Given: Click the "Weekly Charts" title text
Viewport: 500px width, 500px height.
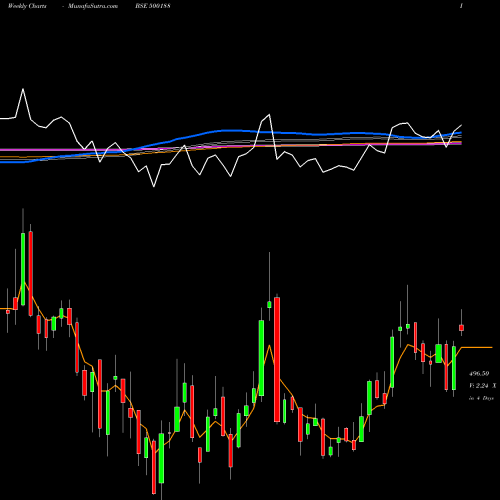Looking at the screenshot, I should [27, 6].
